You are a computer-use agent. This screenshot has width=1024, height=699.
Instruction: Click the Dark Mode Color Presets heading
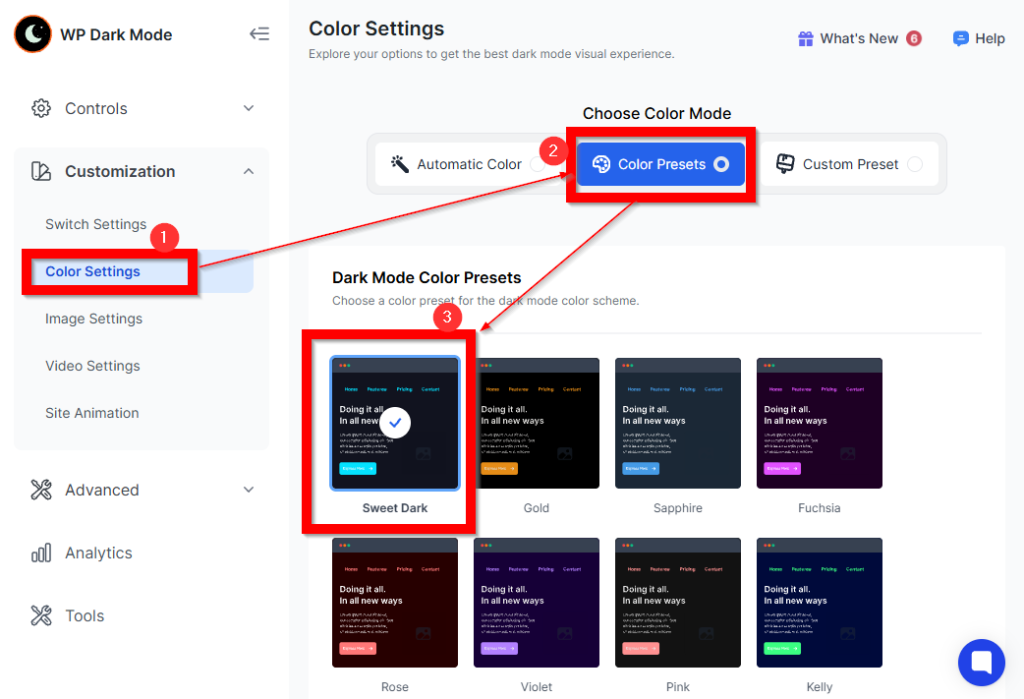click(426, 278)
